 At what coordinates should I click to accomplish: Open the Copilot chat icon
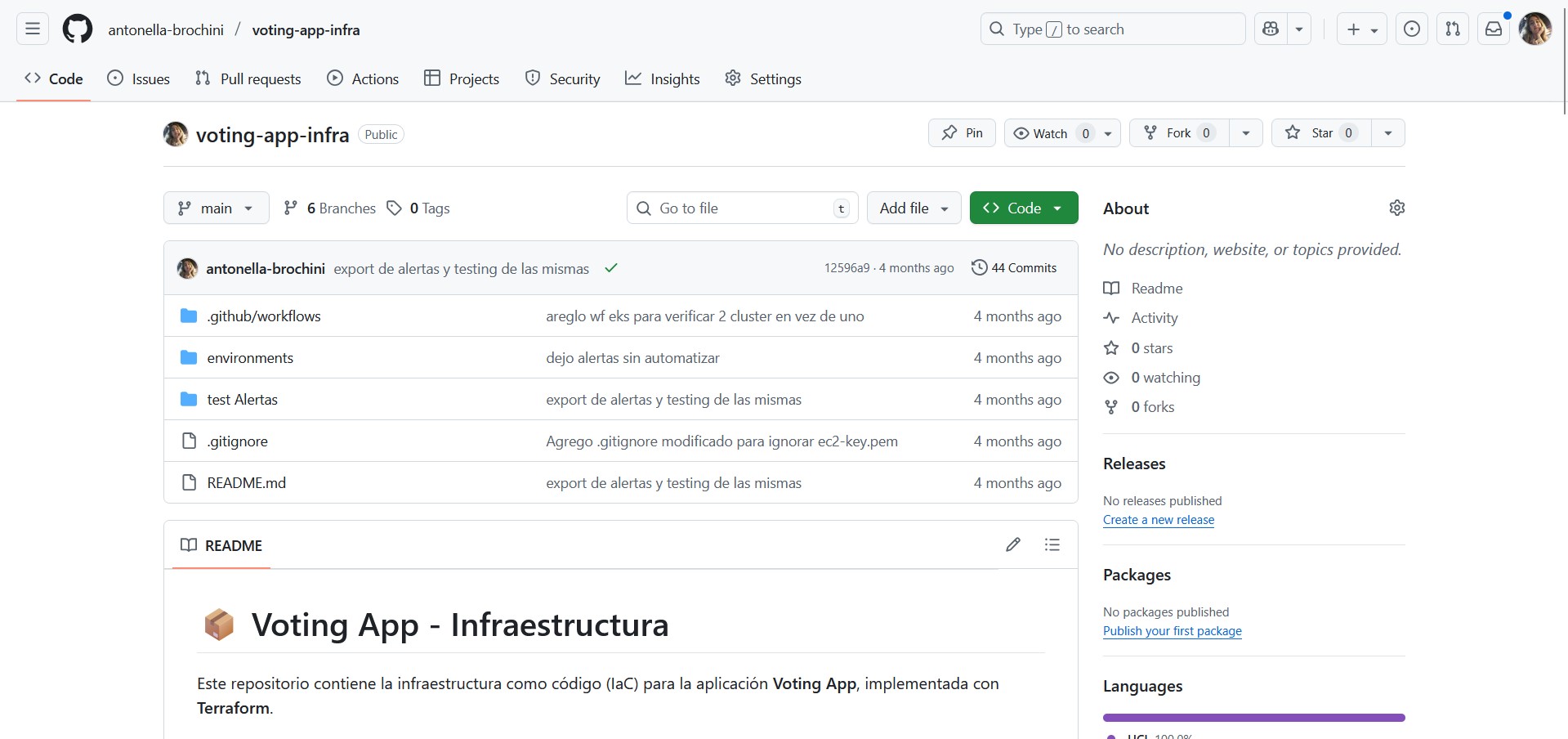1271,29
